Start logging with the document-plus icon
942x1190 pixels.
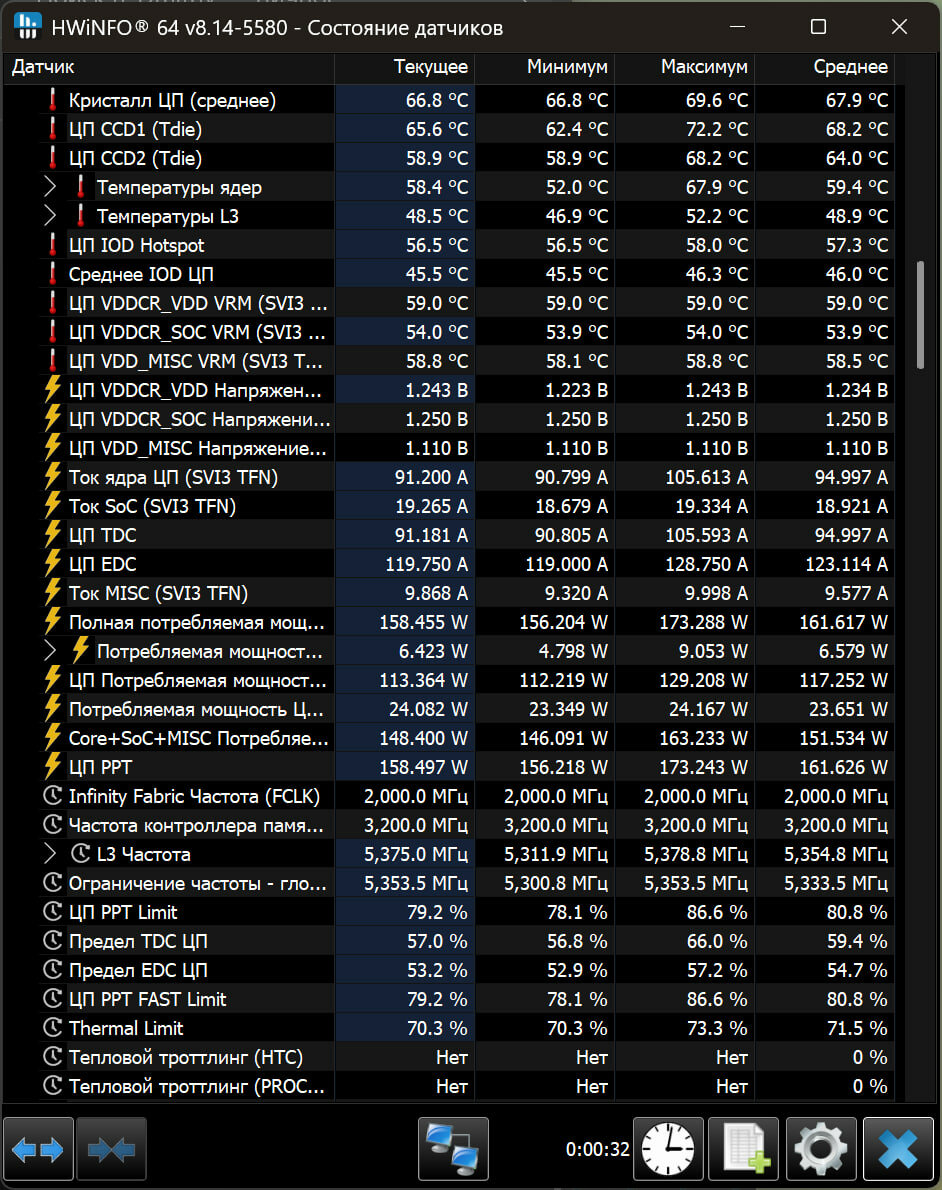coord(744,1149)
